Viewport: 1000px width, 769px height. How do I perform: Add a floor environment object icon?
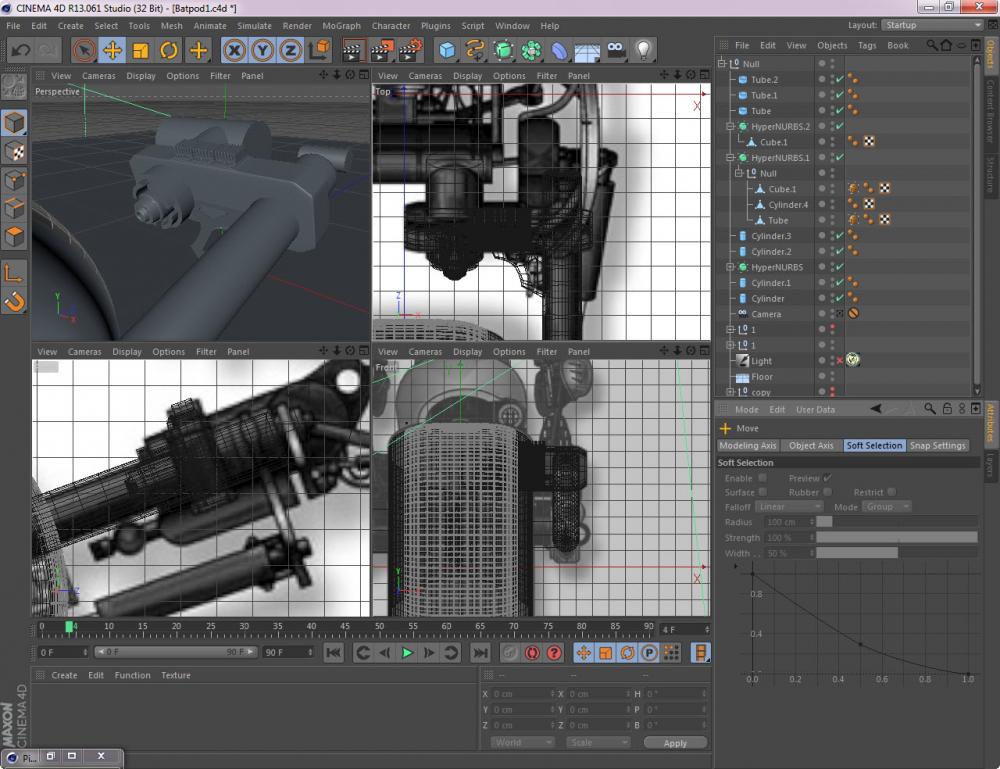(x=587, y=50)
